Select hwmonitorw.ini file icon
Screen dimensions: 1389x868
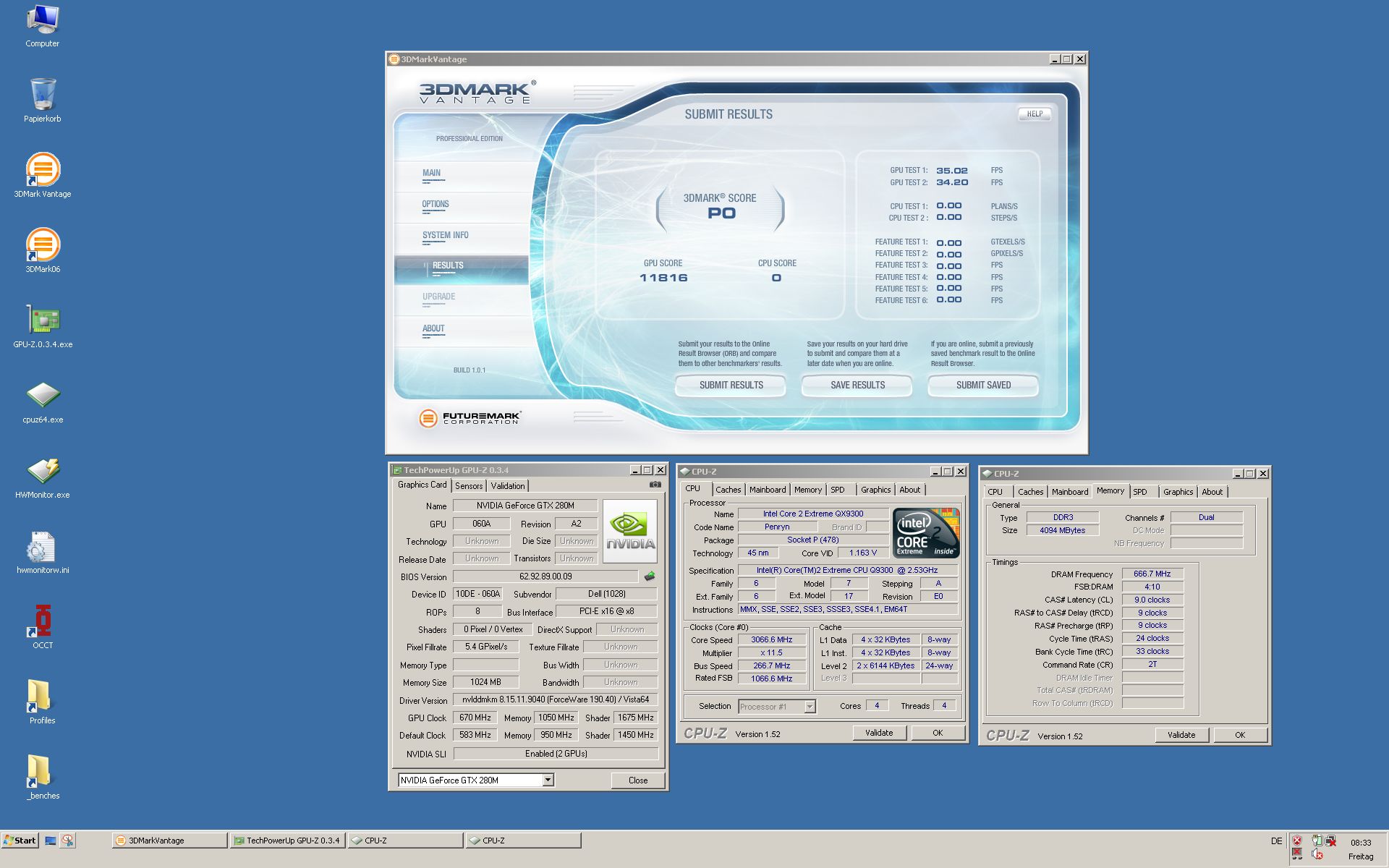pos(42,552)
